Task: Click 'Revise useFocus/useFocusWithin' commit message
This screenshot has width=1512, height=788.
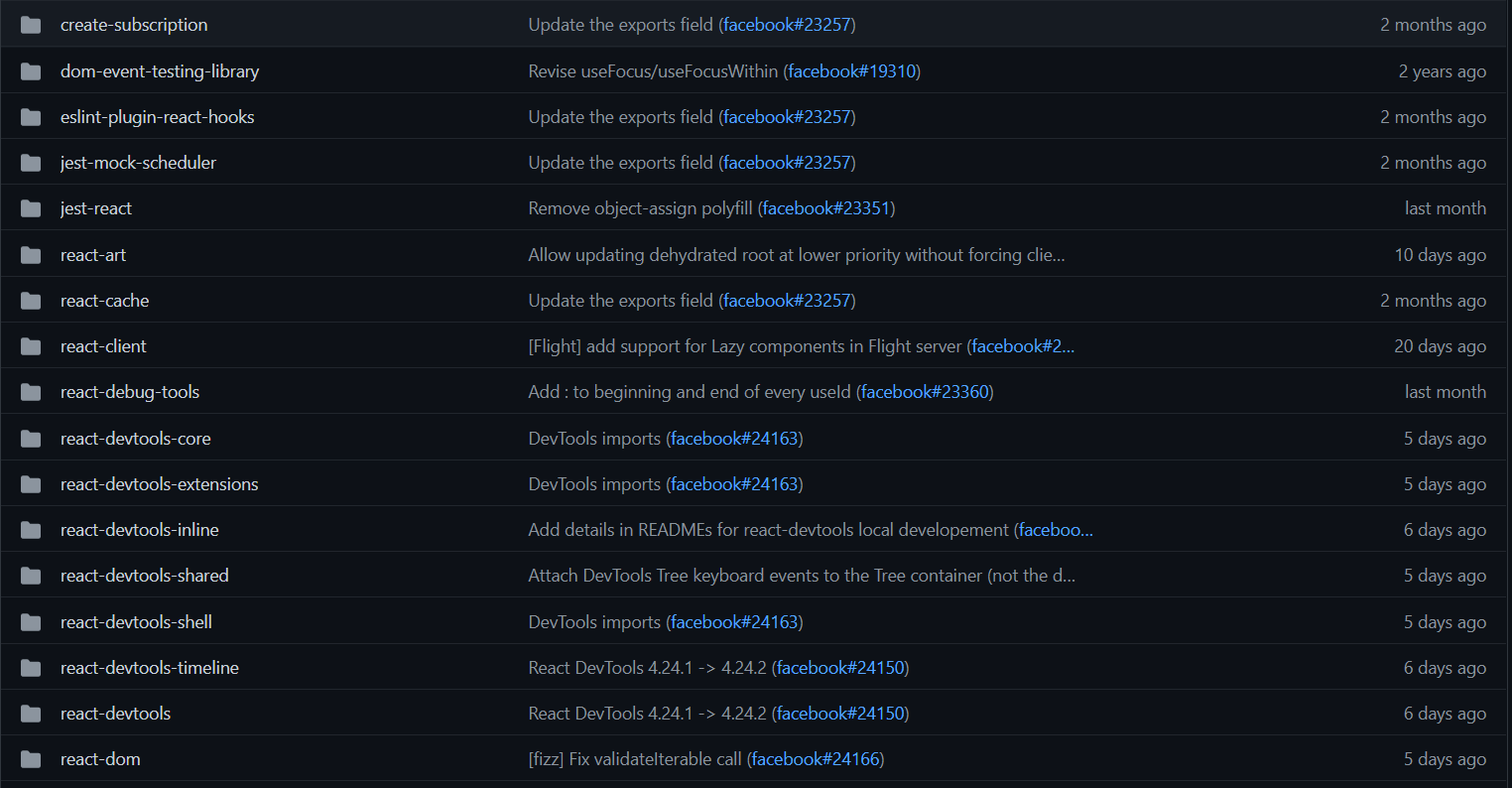Action: pyautogui.click(x=653, y=71)
